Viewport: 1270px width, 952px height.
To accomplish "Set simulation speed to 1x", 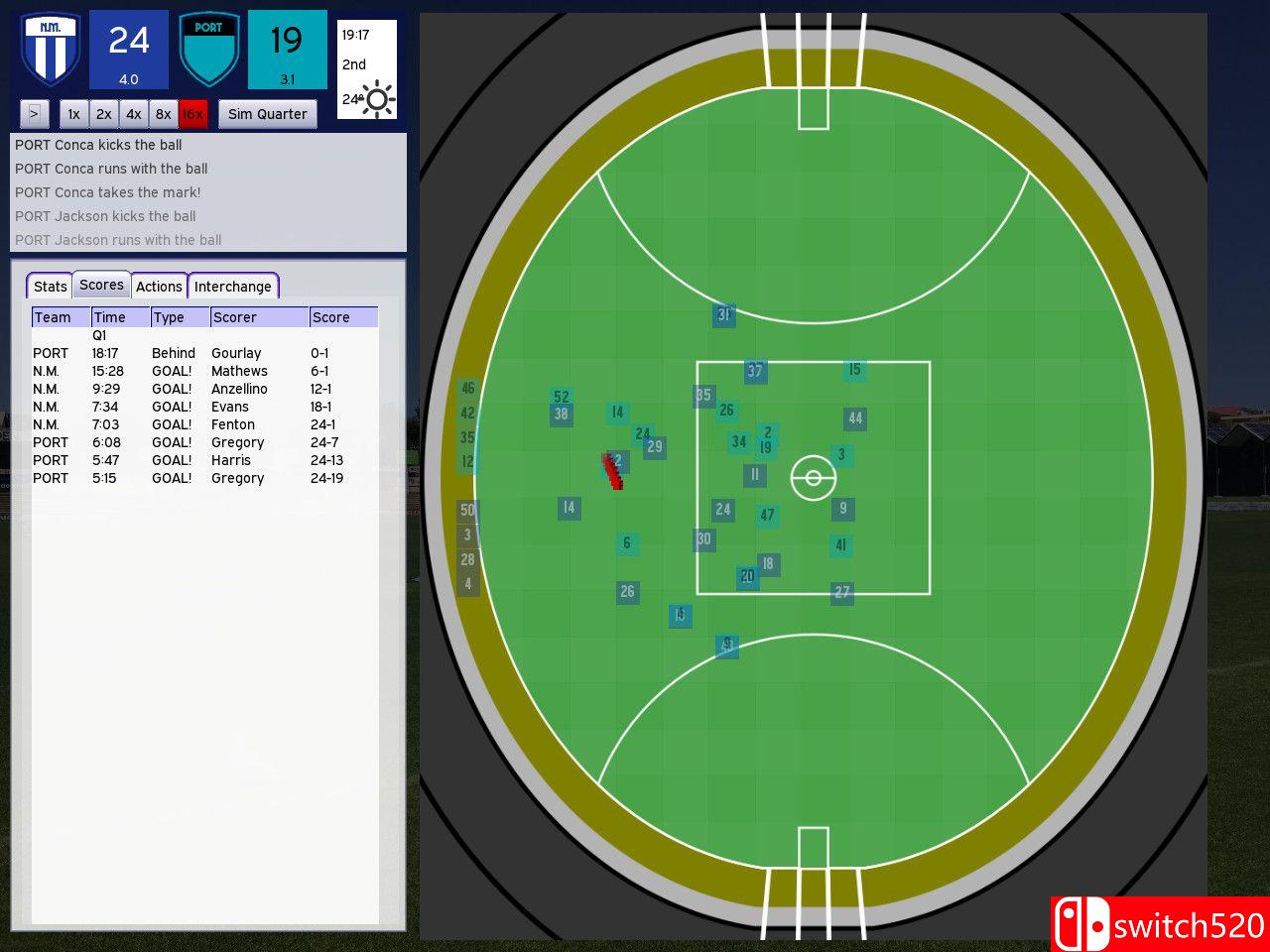I will (x=73, y=114).
